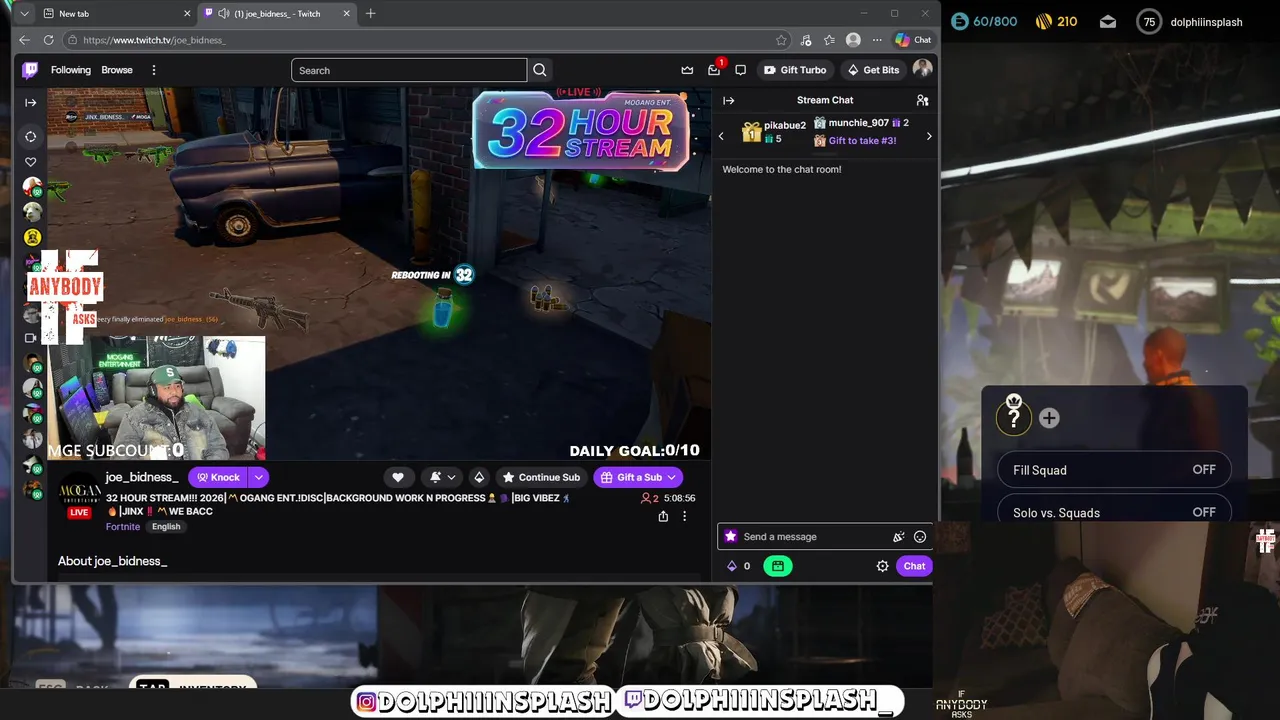Screen dimensions: 1280x720
Task: Show previous gift leaderboard entry arrow
Action: 721,136
